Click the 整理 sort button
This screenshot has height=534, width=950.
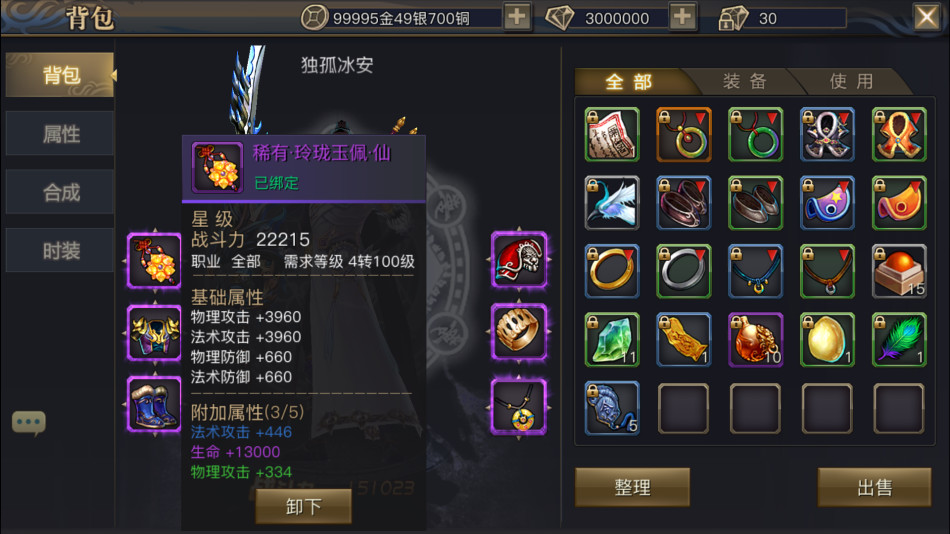(632, 487)
